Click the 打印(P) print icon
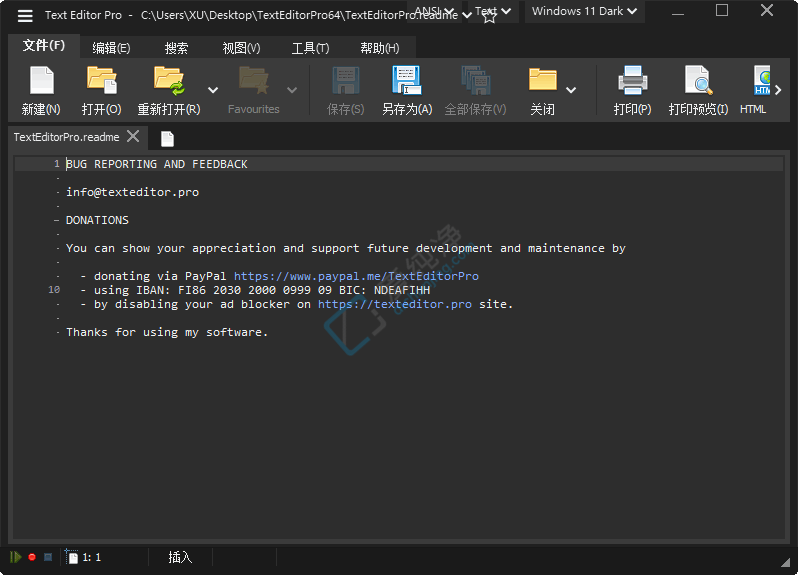The image size is (798, 575). (633, 80)
